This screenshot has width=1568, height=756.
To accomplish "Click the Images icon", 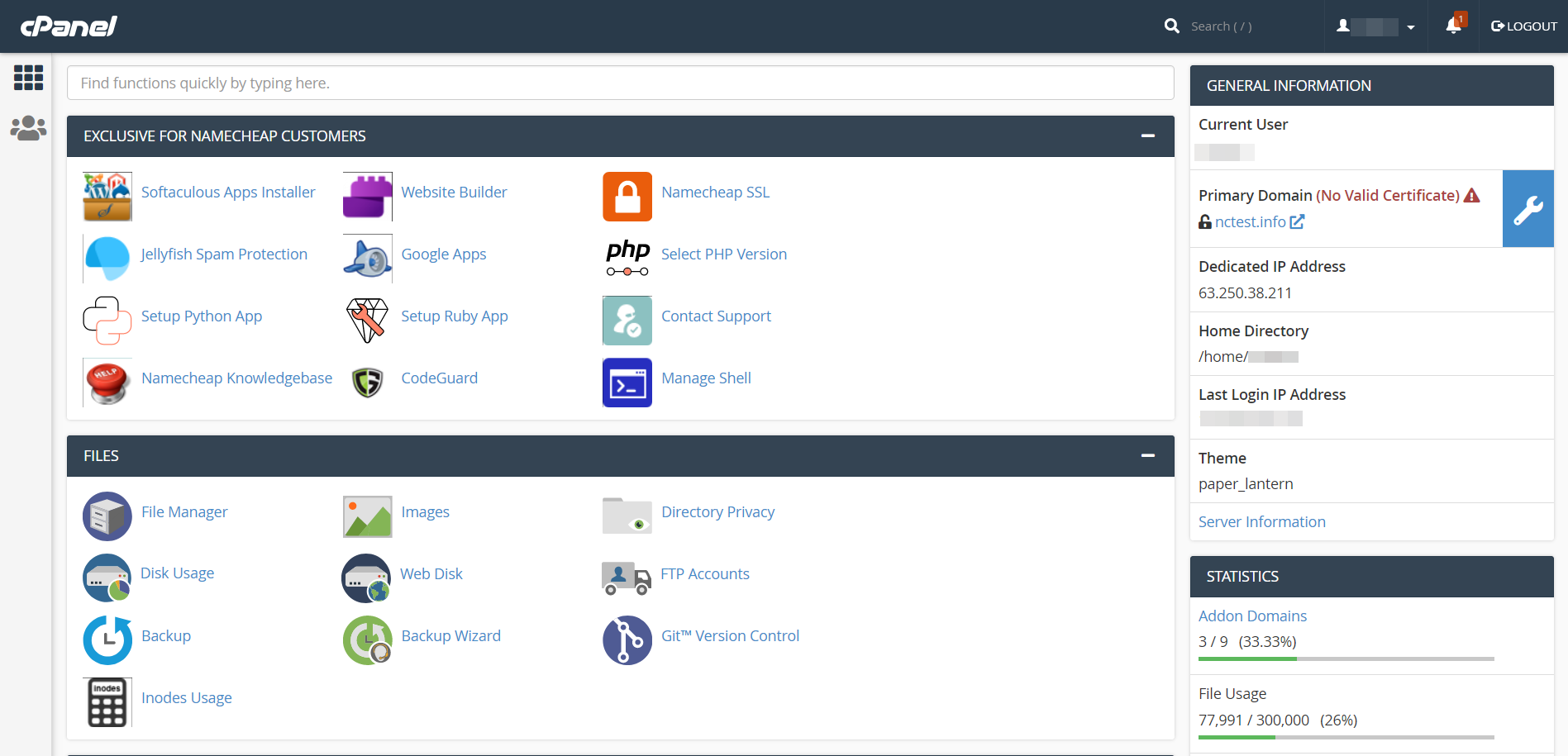I will click(368, 516).
